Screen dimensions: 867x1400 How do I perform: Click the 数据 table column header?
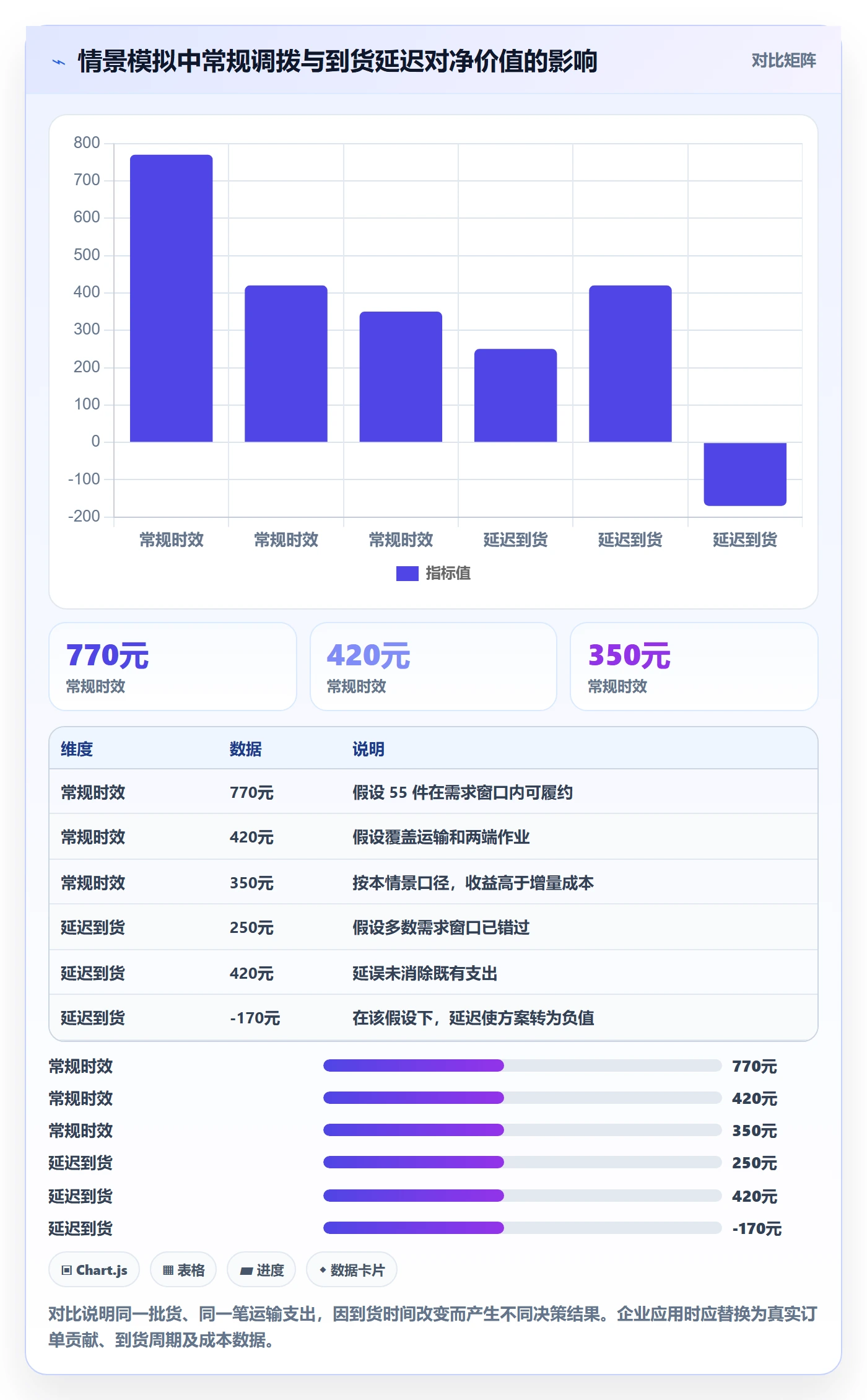coord(246,749)
